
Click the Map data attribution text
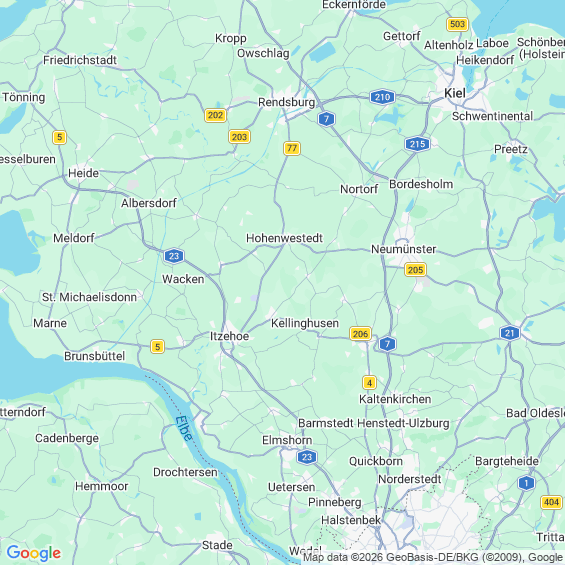point(432,557)
